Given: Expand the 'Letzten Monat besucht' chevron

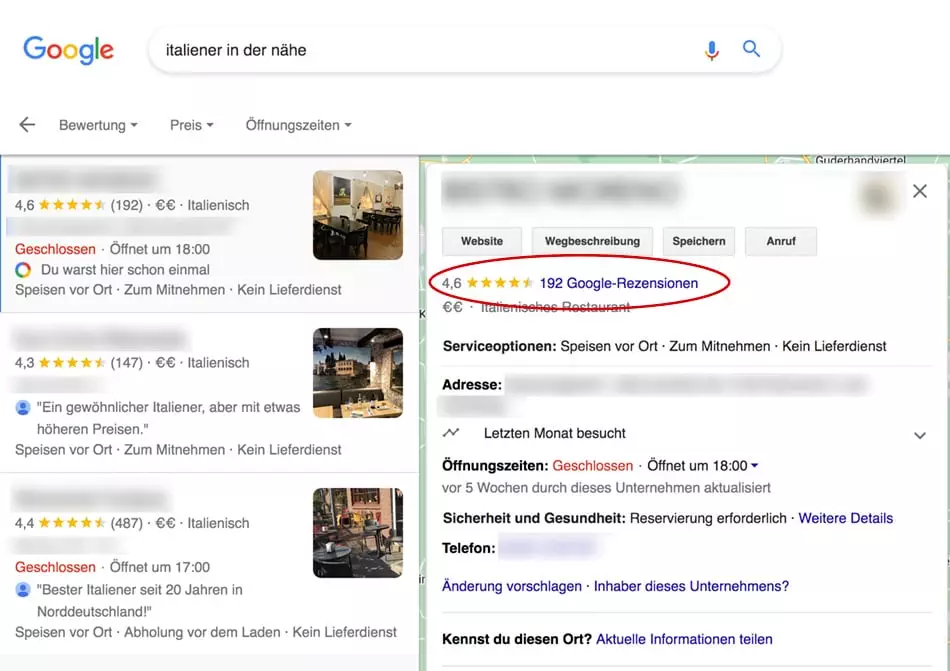Looking at the screenshot, I should pos(920,435).
